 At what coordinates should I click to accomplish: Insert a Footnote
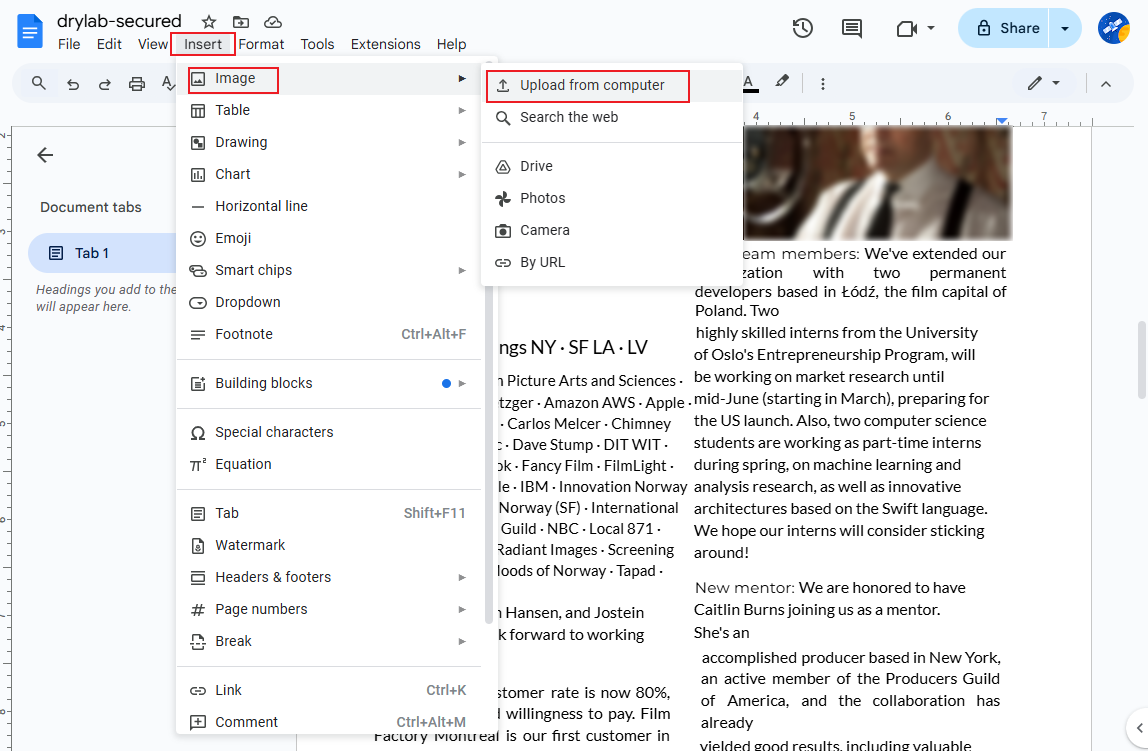(x=329, y=335)
